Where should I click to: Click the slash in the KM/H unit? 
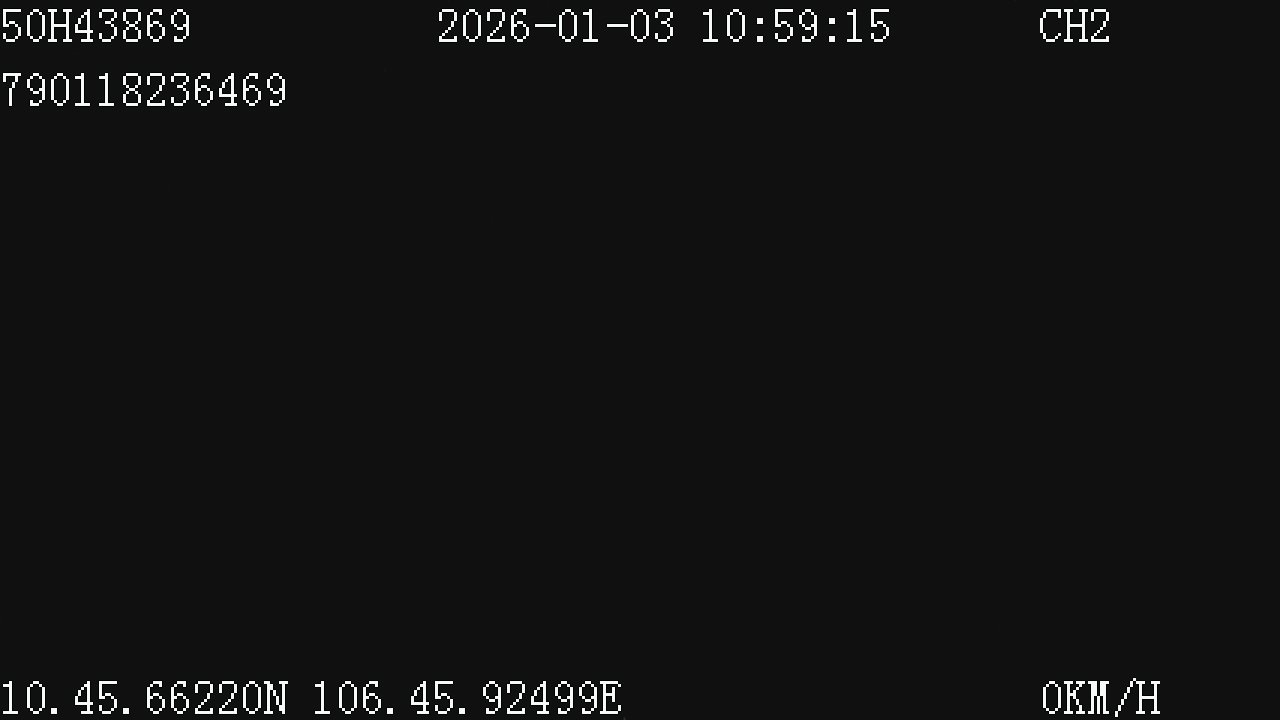click(x=1124, y=698)
